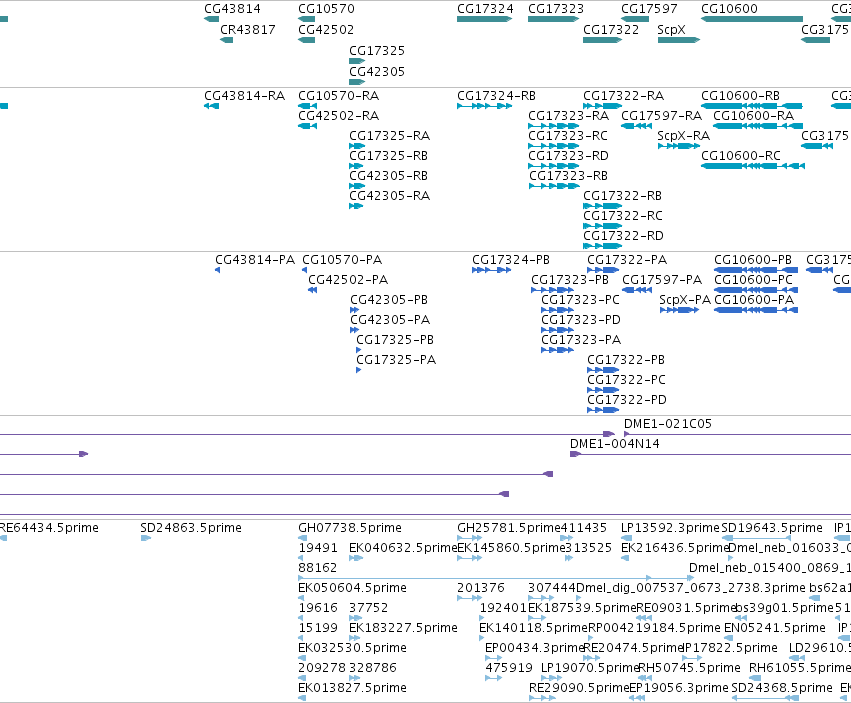Click transcript CG17323-RA label

569,116
